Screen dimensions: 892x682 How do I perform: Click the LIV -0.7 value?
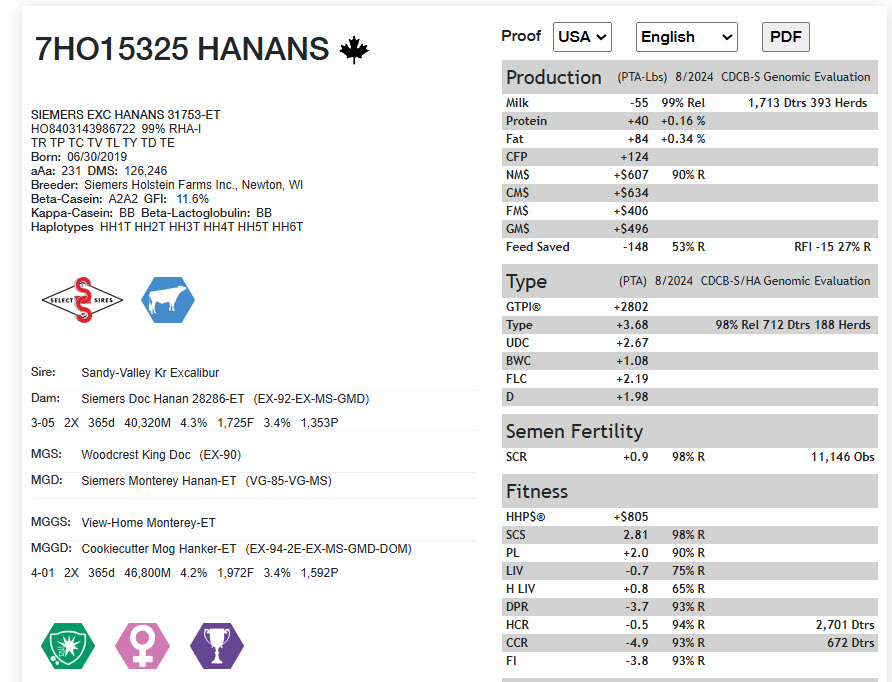coord(637,571)
